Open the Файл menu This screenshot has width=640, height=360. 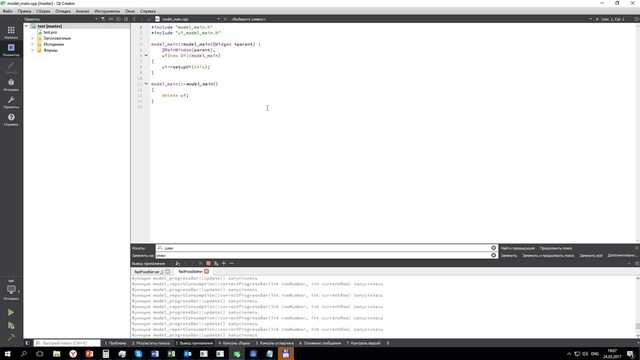[x=7, y=11]
